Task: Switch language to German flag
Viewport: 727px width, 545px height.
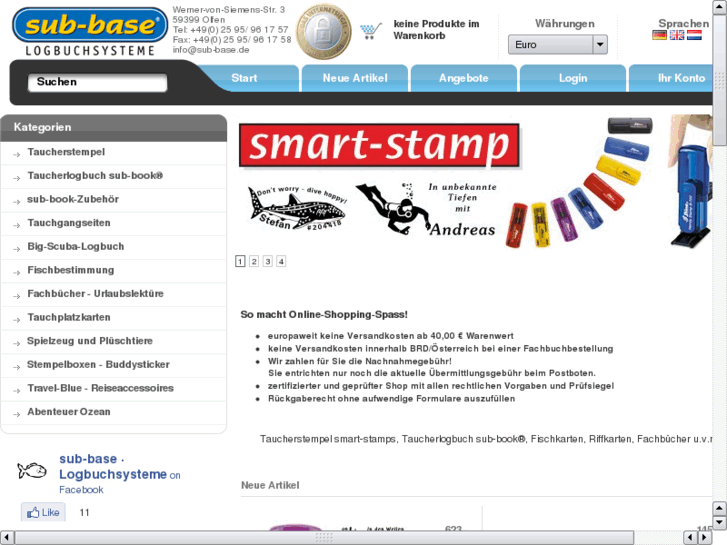Action: point(659,35)
